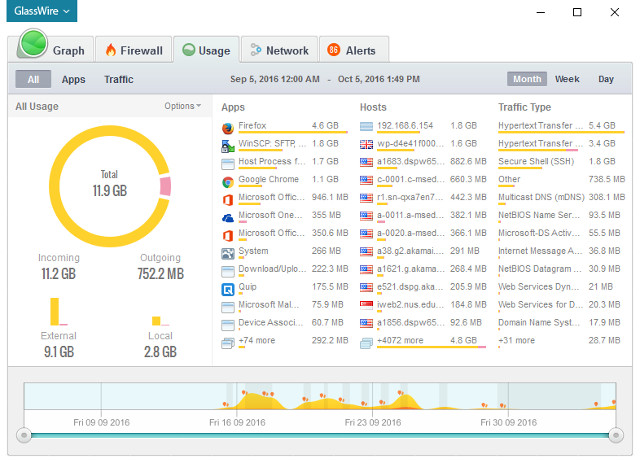
Task: Set time range to Month
Action: pyautogui.click(x=527, y=79)
